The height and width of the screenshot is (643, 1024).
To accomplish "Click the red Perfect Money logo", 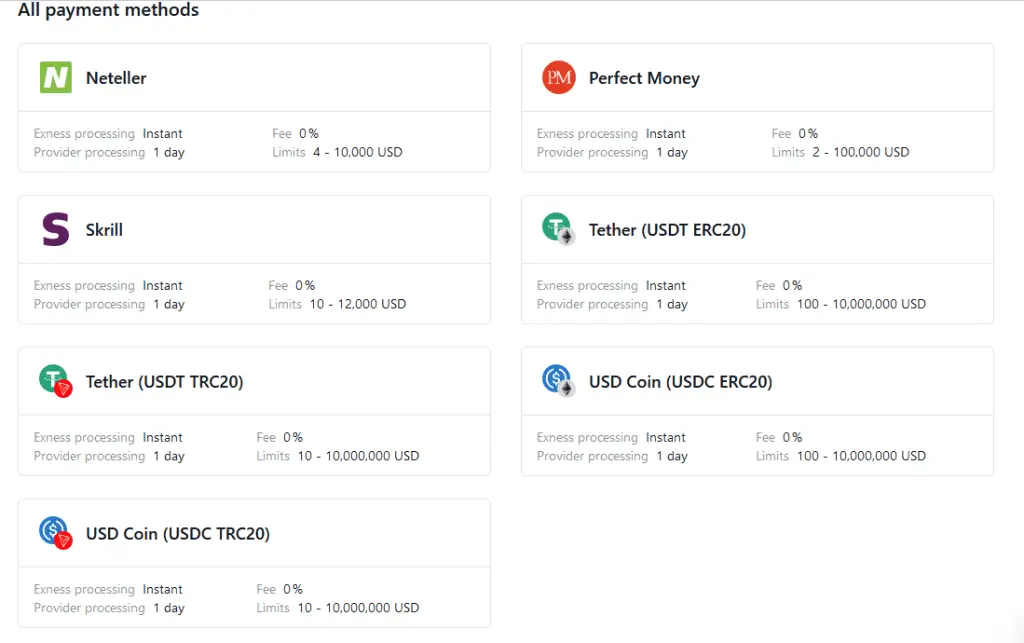I will tap(559, 78).
